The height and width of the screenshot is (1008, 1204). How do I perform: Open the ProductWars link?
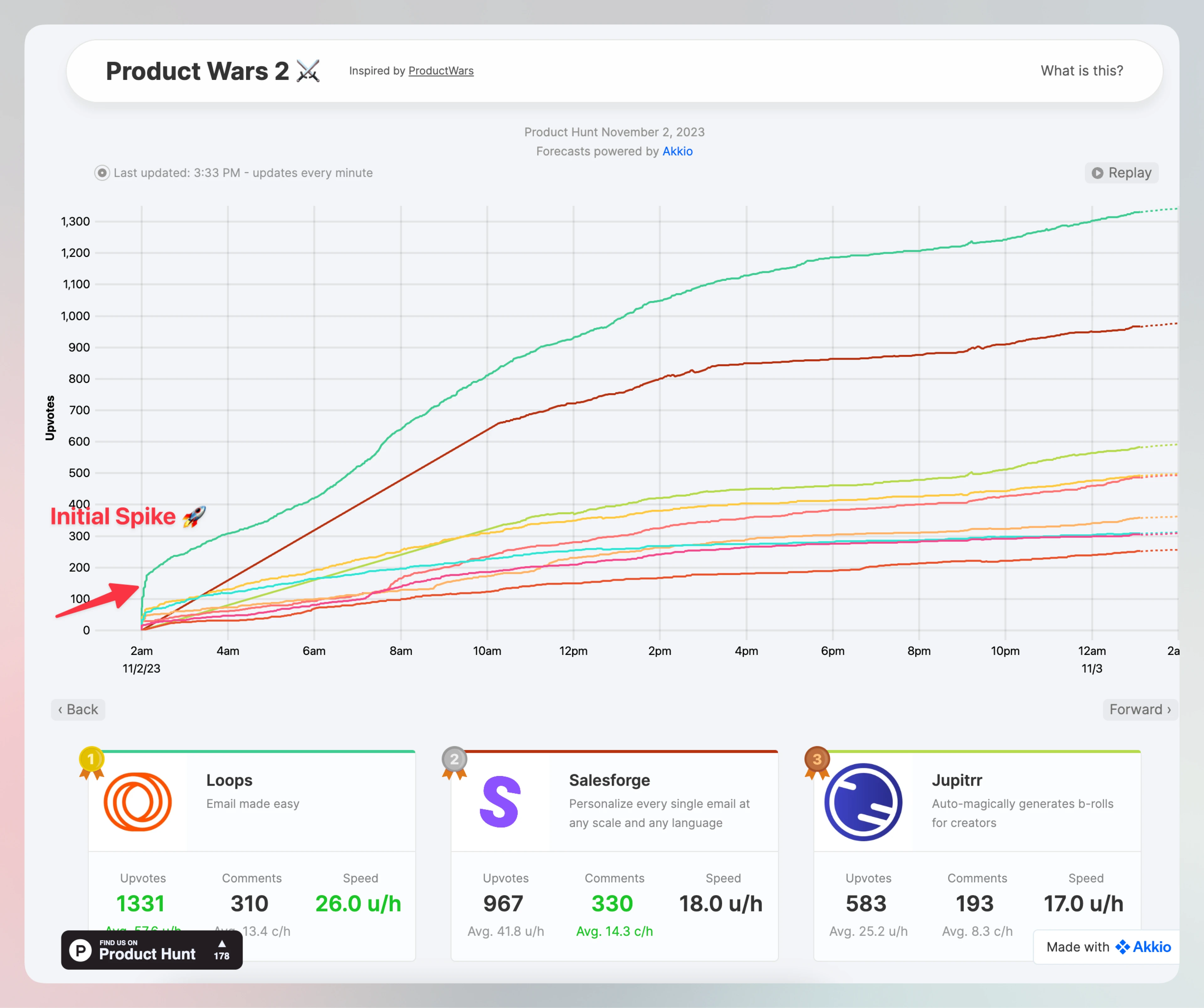441,71
